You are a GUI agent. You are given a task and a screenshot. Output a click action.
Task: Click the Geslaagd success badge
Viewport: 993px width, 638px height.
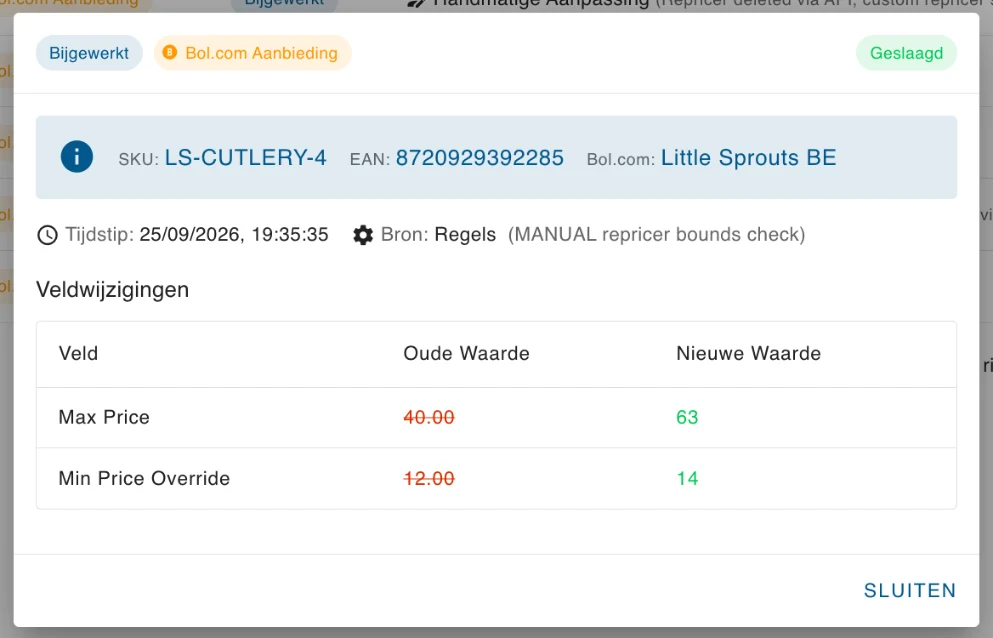pos(906,53)
